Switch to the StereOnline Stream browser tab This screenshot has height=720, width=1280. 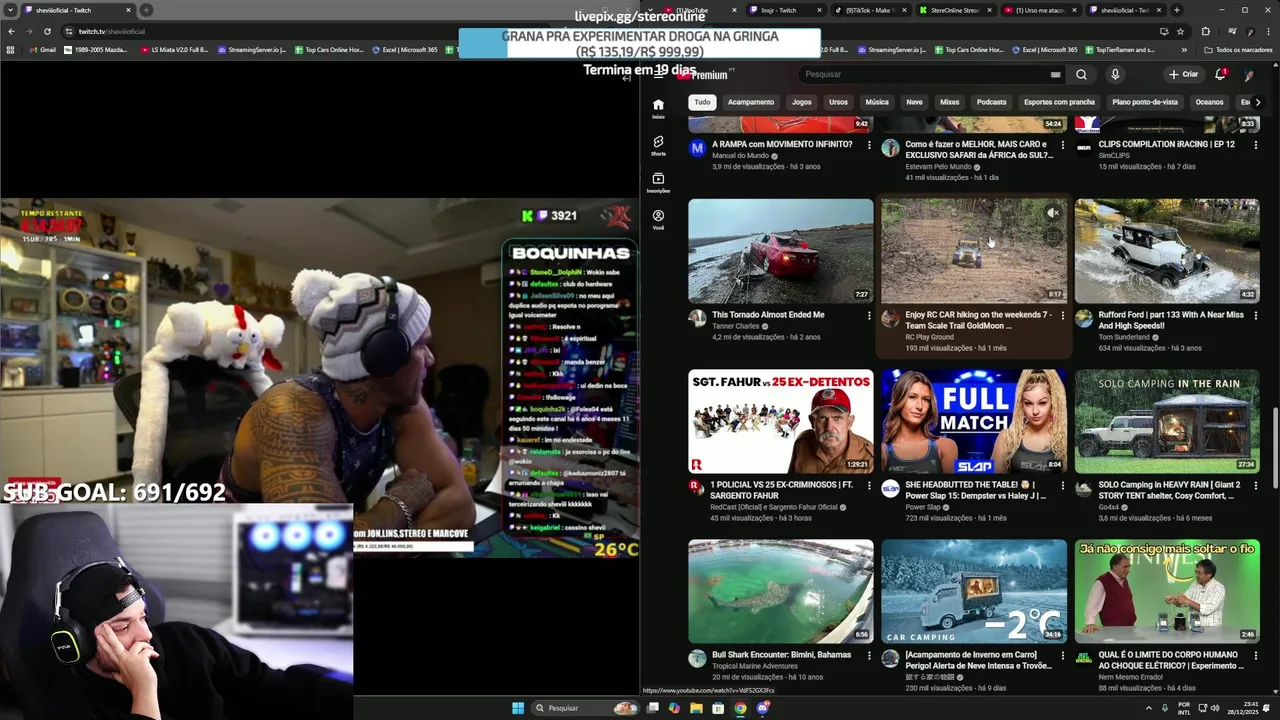tap(955, 10)
